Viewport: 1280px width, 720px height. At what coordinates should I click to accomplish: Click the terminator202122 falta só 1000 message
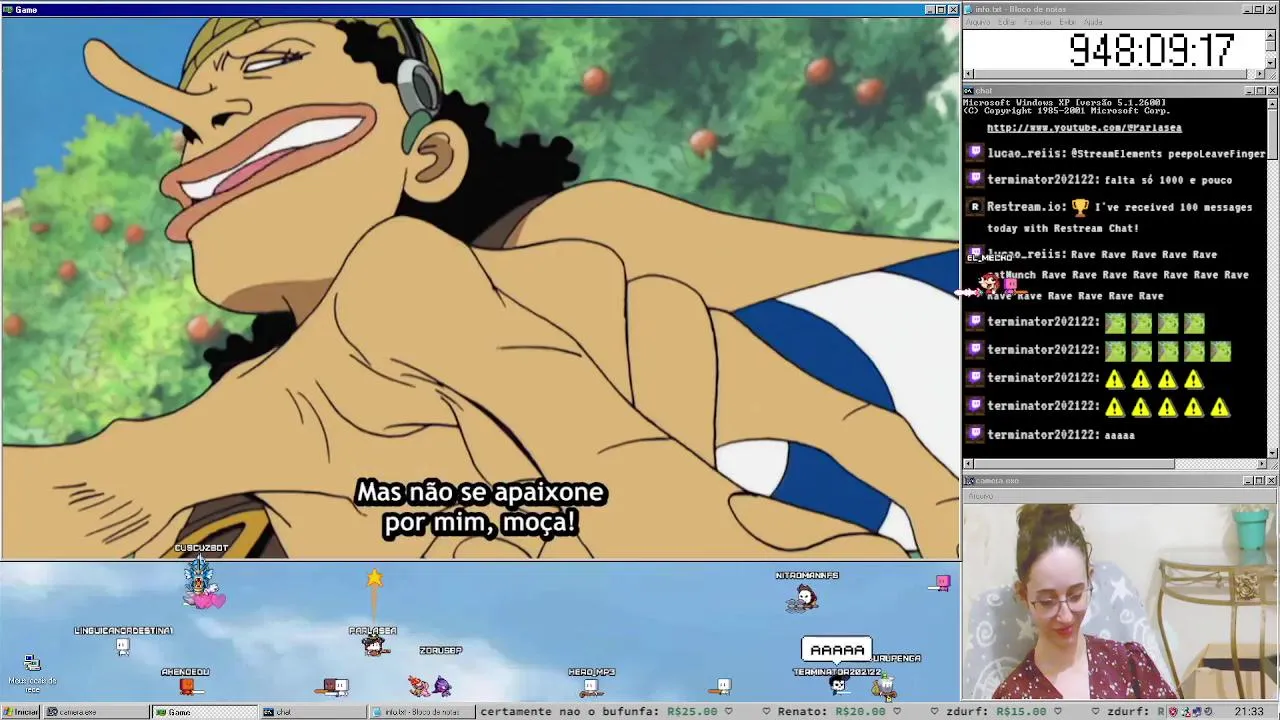[x=1109, y=180]
